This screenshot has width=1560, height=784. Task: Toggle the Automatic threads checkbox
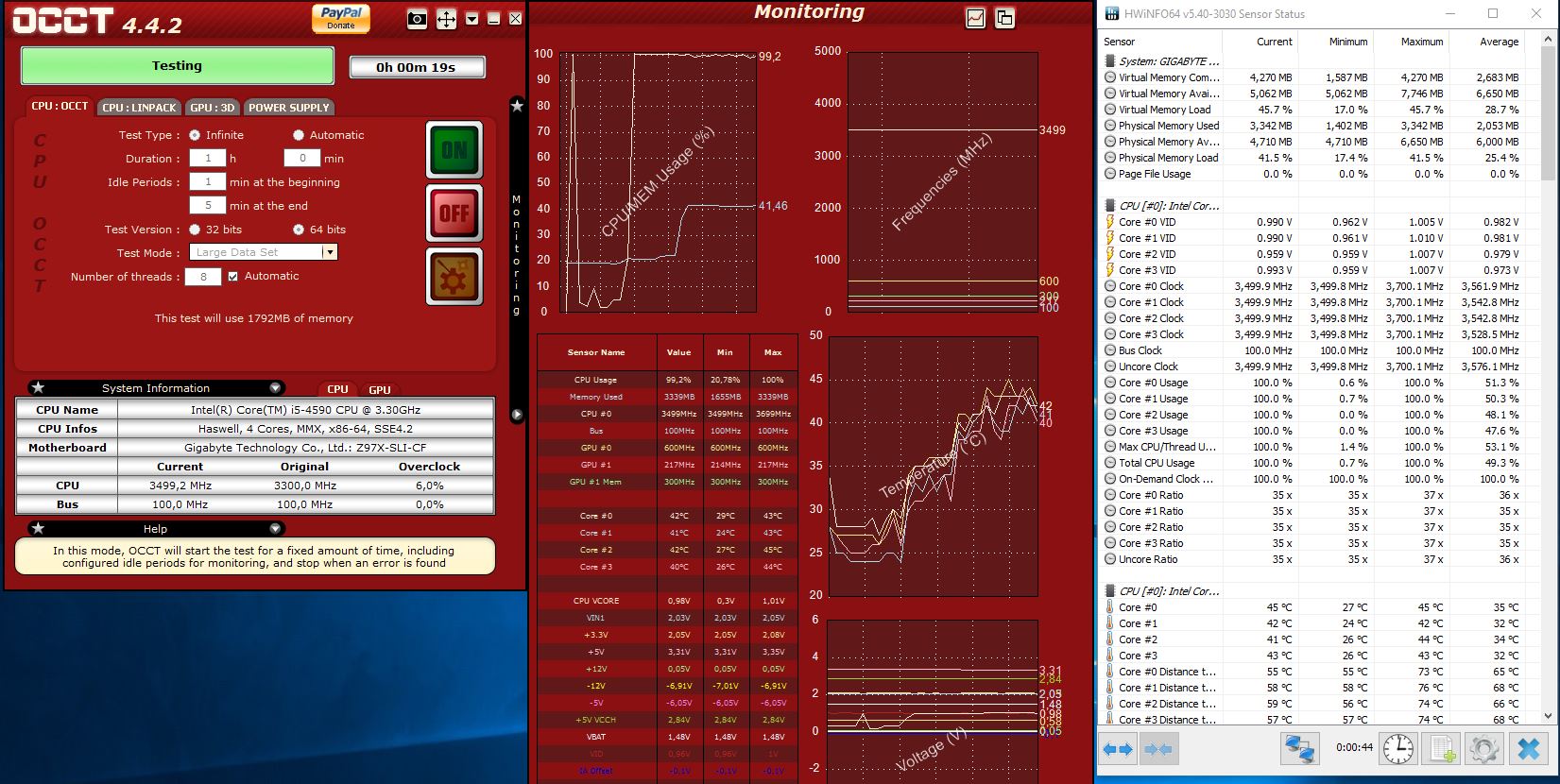[232, 276]
